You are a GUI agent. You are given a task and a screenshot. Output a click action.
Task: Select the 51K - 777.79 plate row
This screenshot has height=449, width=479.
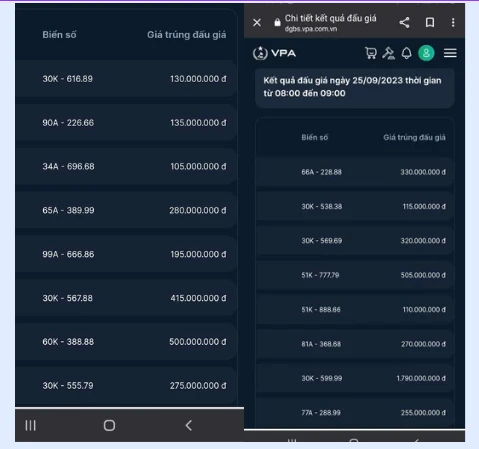[x=355, y=275]
